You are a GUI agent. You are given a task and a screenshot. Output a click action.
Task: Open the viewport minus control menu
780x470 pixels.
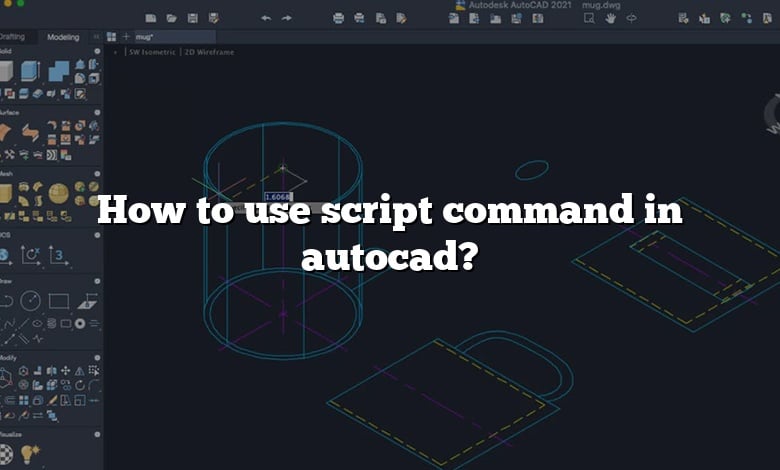point(115,52)
